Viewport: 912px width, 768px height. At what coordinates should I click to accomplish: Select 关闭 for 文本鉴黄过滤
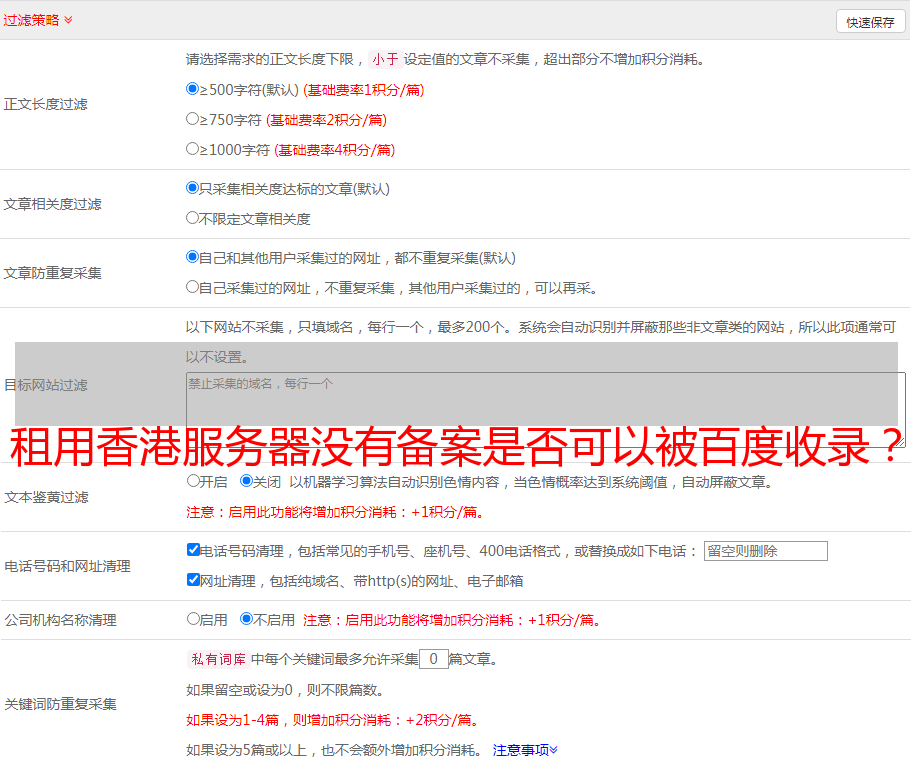click(x=246, y=481)
